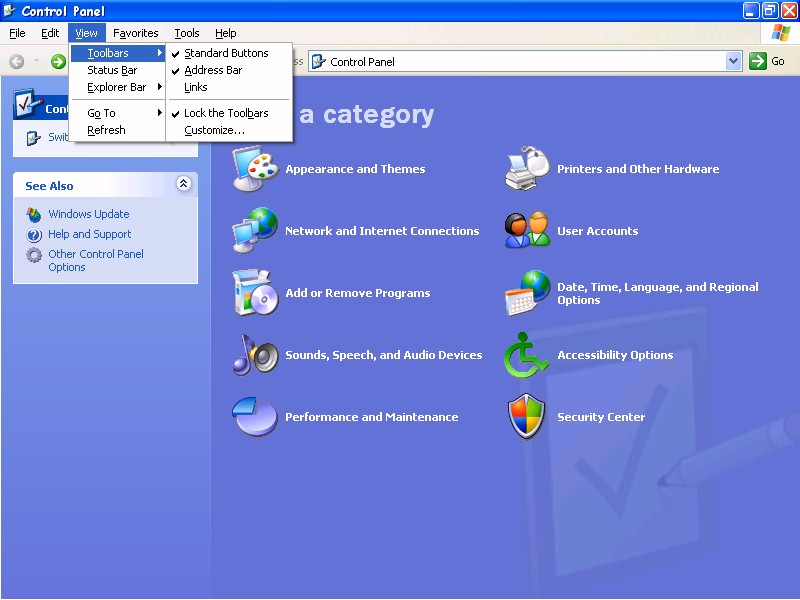Open the address bar dropdown arrow

coord(733,61)
